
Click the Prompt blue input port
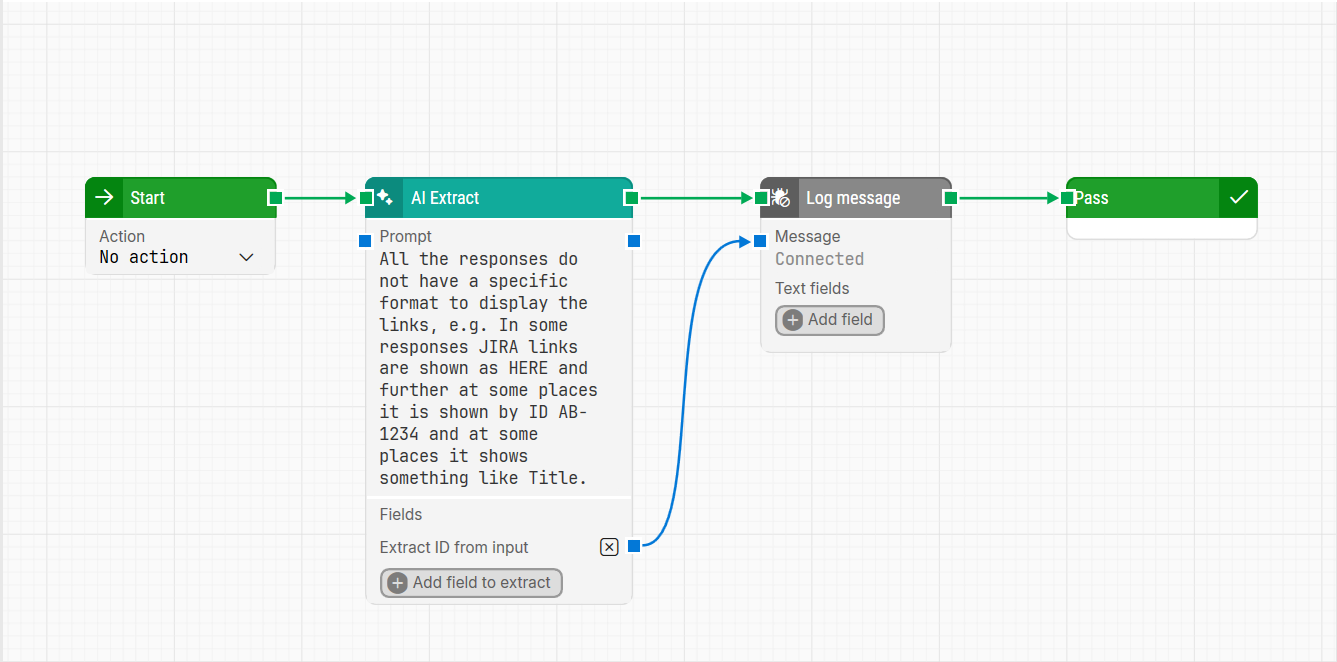366,240
